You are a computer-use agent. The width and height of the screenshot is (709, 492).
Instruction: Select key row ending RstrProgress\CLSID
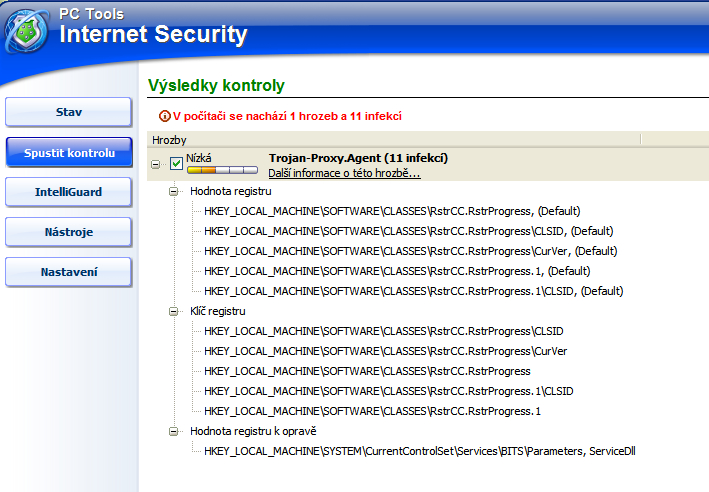(383, 331)
